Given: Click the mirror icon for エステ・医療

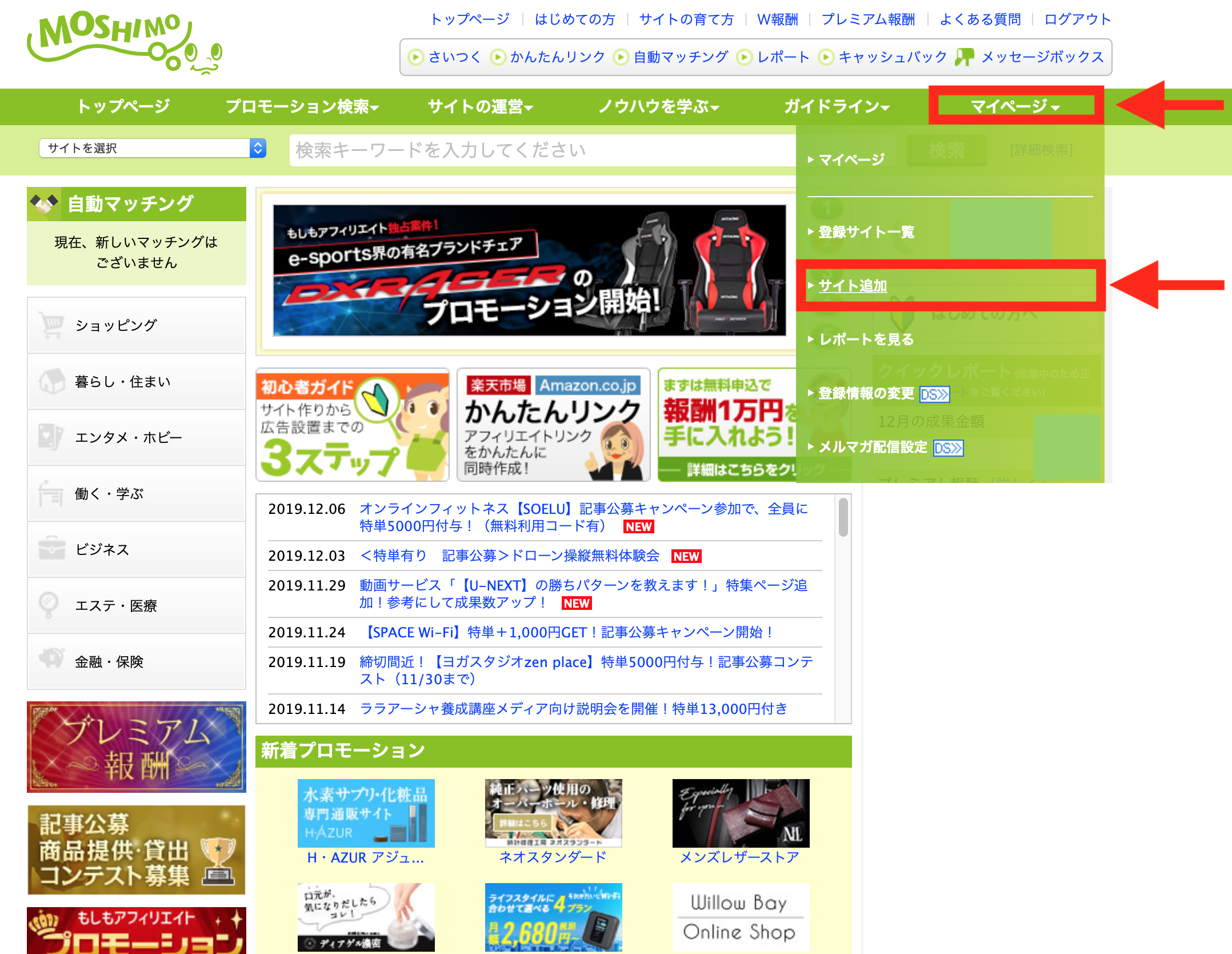Looking at the screenshot, I should (x=49, y=605).
